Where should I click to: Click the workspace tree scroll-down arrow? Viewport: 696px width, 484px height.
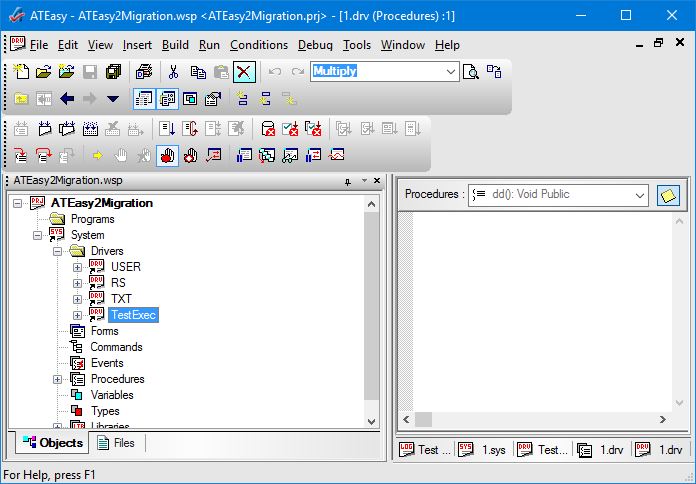pyautogui.click(x=372, y=421)
